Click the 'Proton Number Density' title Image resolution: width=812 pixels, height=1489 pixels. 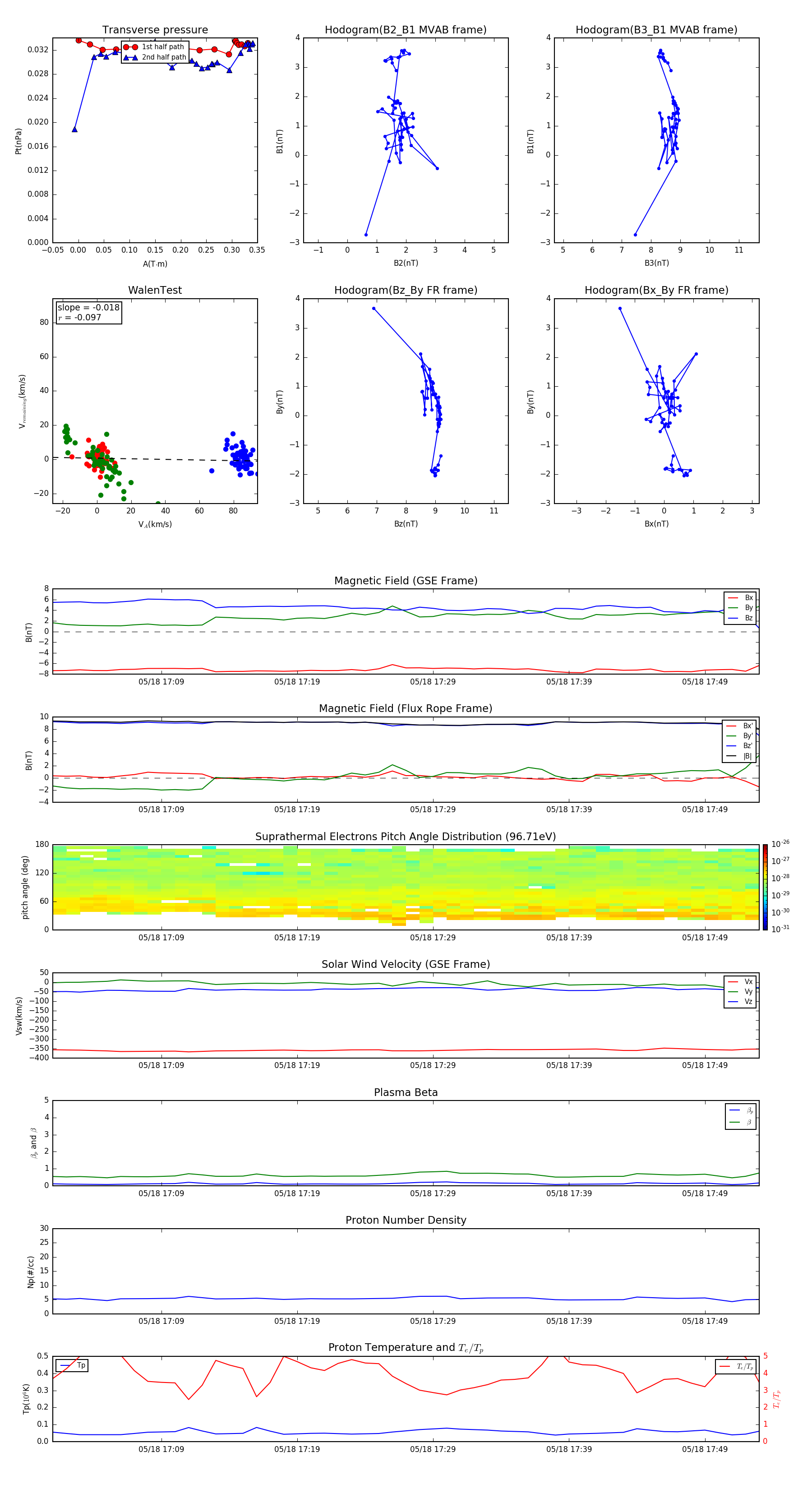[406, 1220]
